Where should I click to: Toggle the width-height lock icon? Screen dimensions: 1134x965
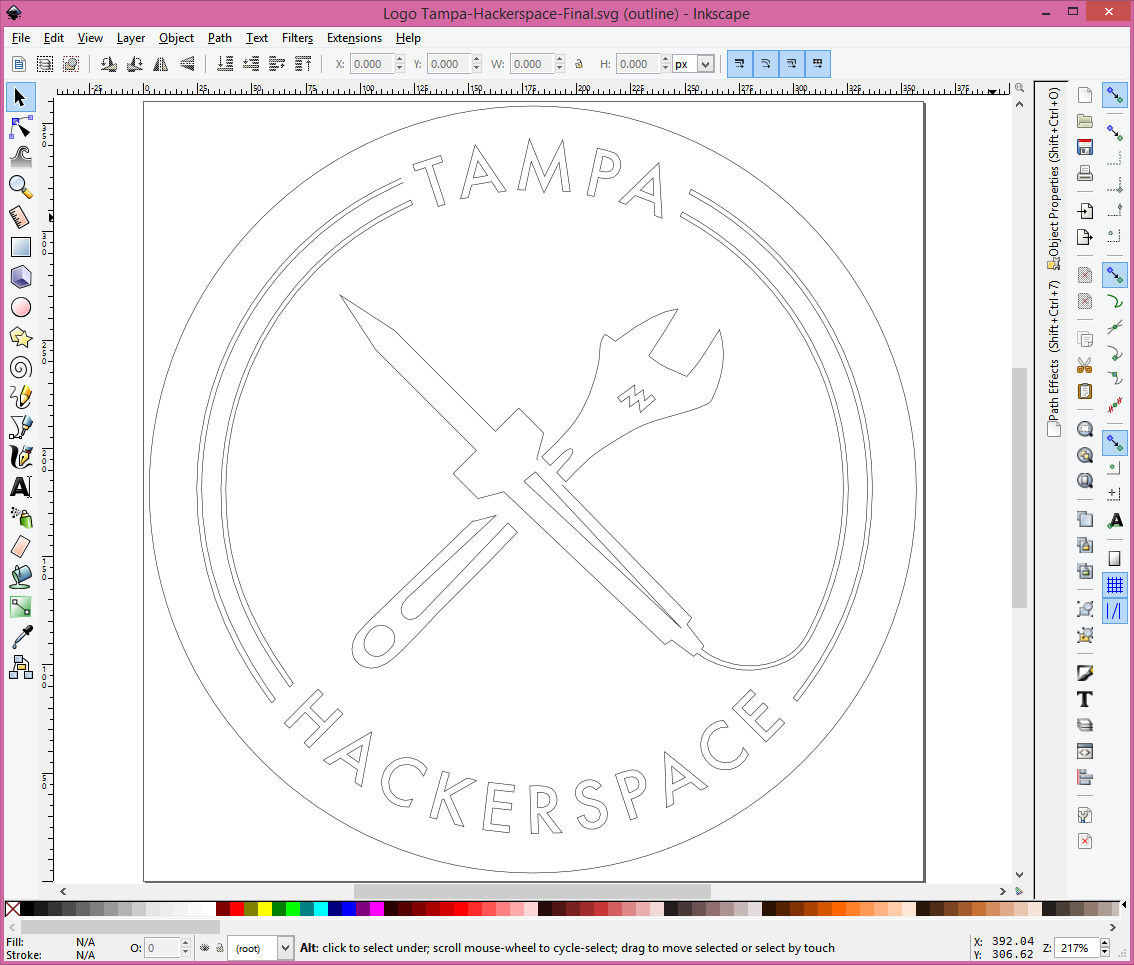pyautogui.click(x=579, y=64)
